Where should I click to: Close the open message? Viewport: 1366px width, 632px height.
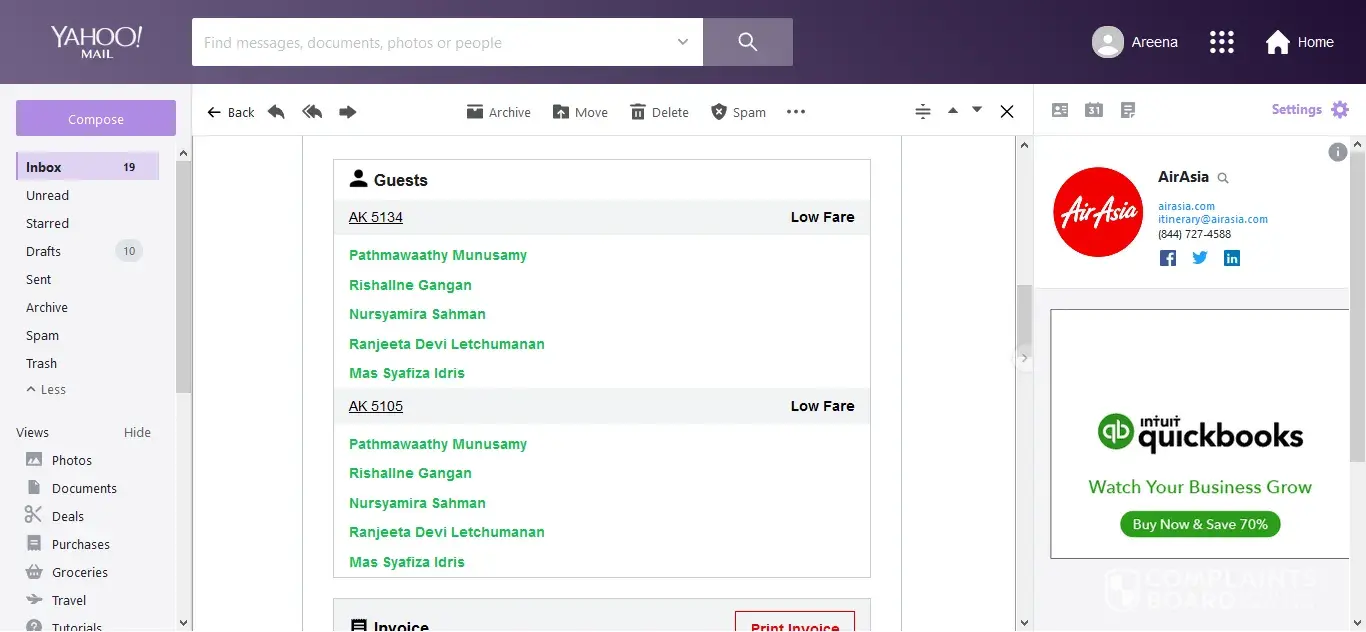[1007, 112]
